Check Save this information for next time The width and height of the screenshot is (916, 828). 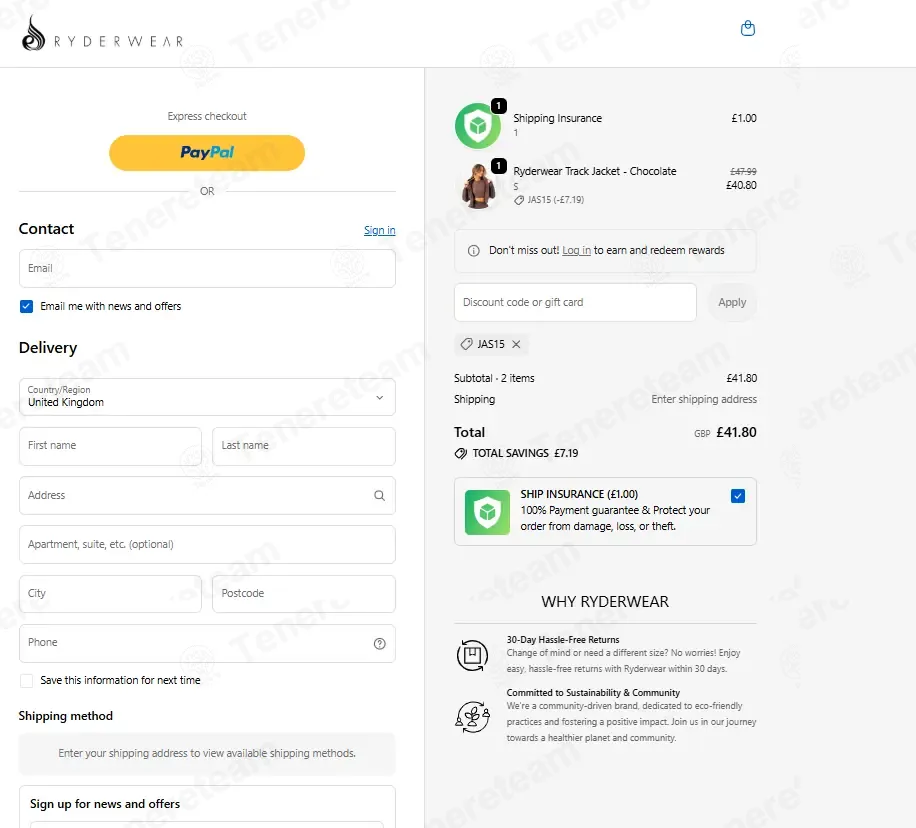click(26, 680)
